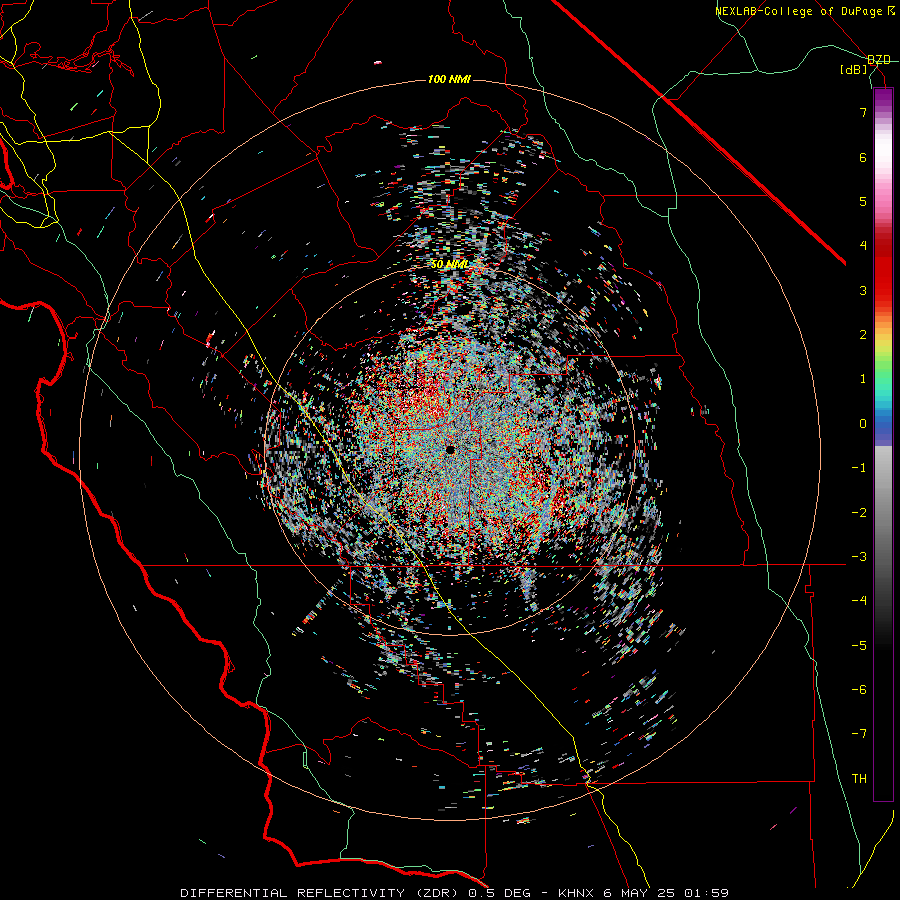Click the 0 value on the dB scale

tap(863, 424)
